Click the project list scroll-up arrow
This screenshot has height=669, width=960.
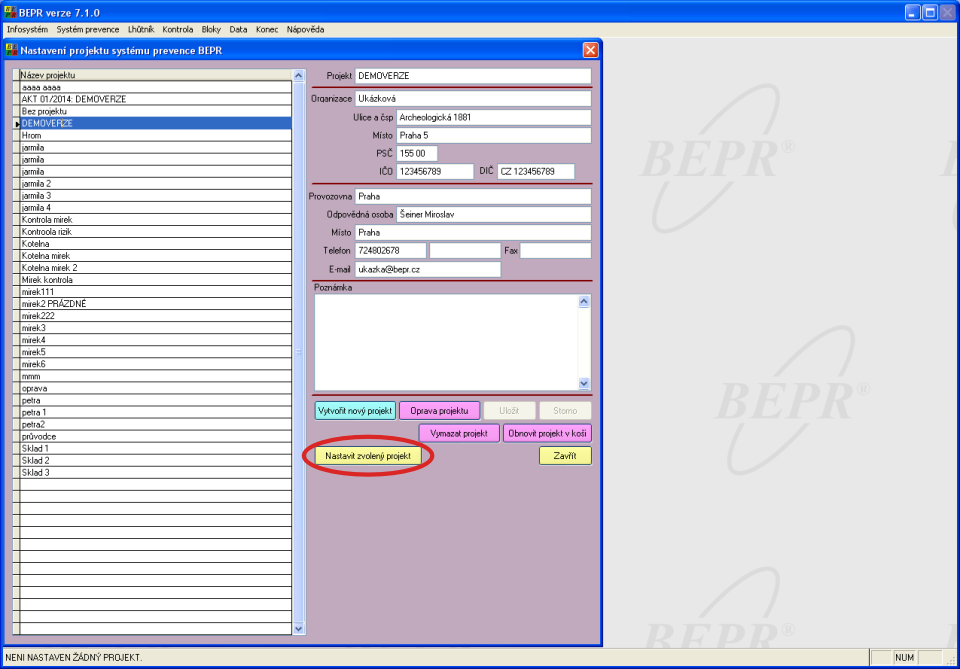click(299, 75)
